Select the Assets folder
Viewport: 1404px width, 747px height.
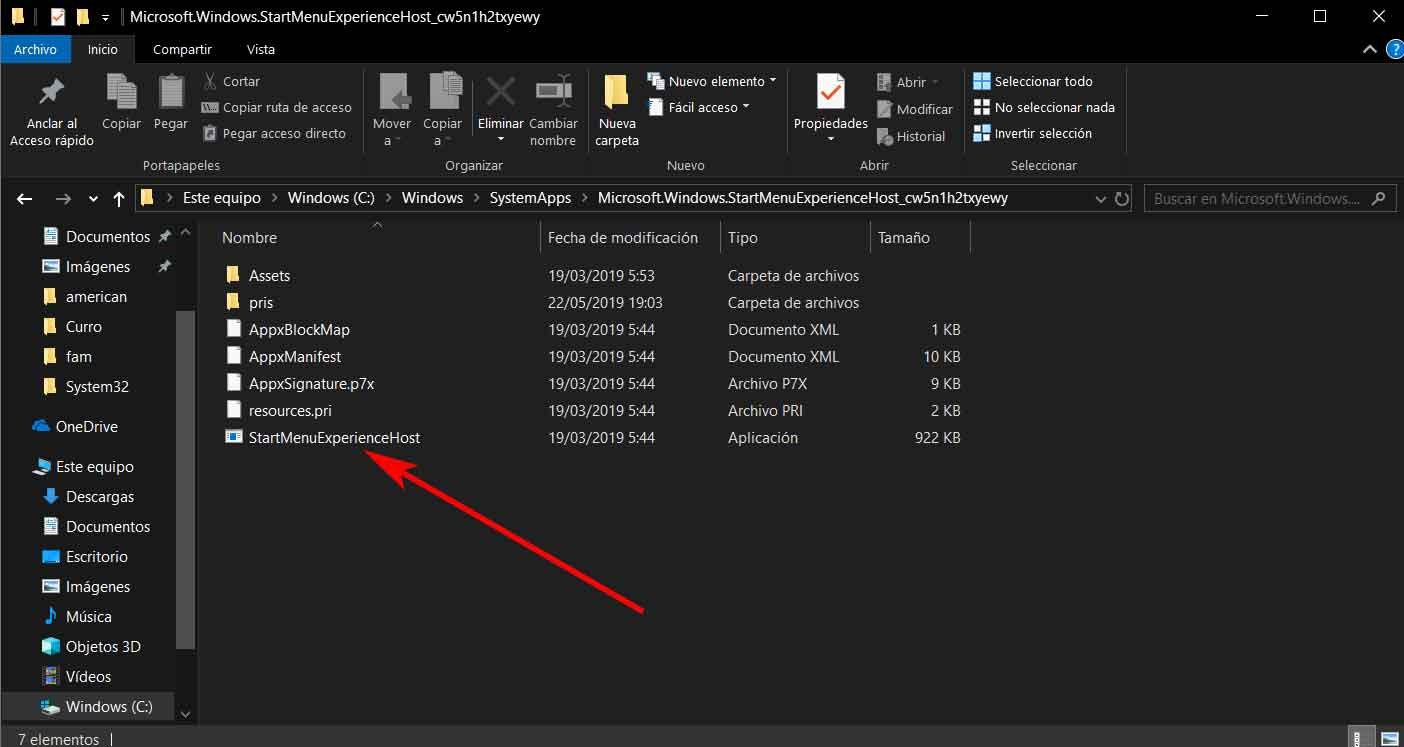click(269, 275)
